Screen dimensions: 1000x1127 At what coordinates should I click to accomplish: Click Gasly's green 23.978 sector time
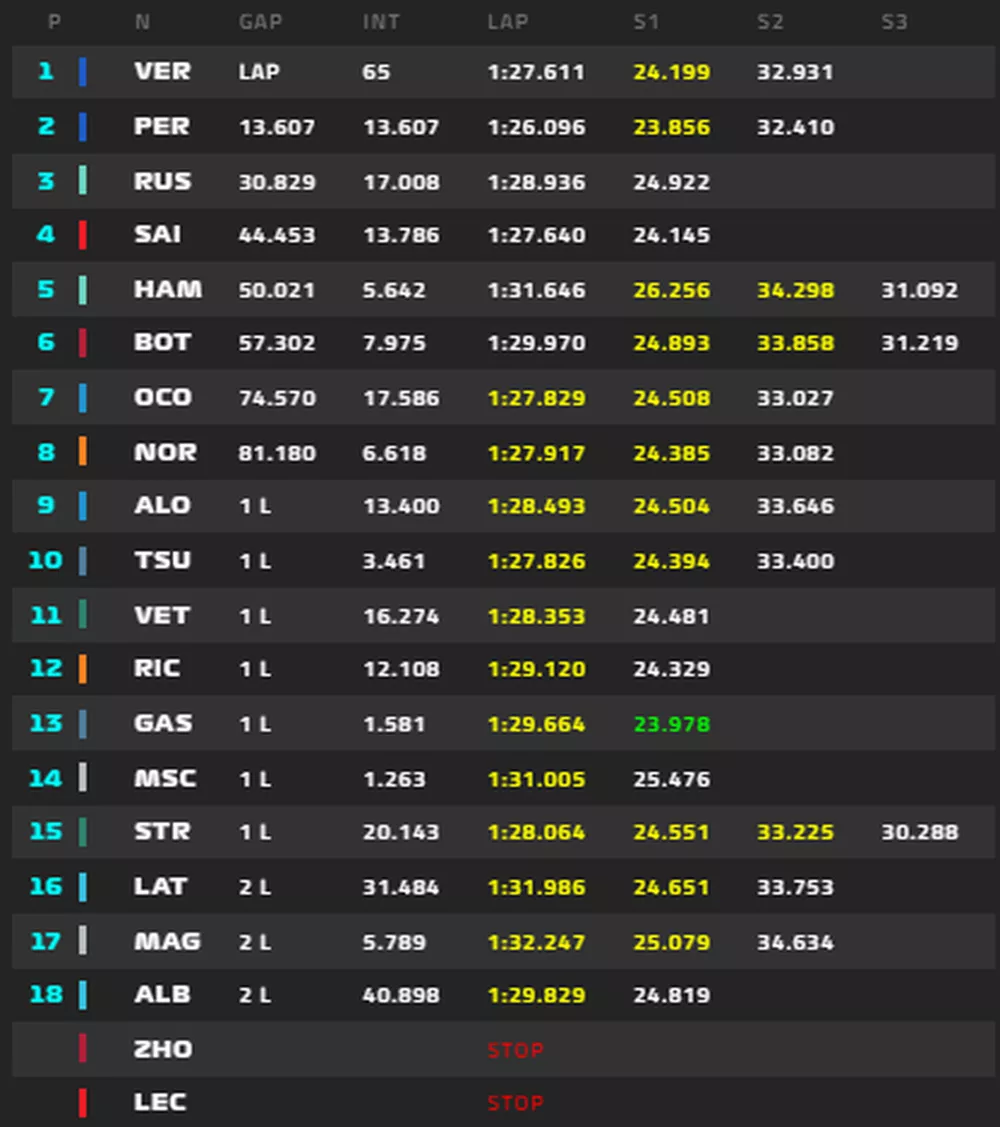click(x=671, y=724)
